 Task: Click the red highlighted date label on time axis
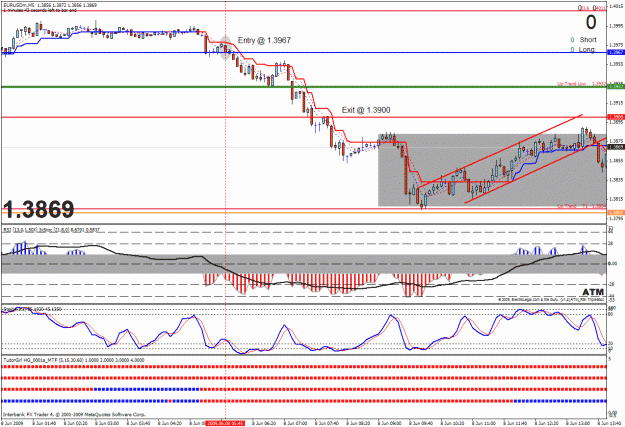224,423
